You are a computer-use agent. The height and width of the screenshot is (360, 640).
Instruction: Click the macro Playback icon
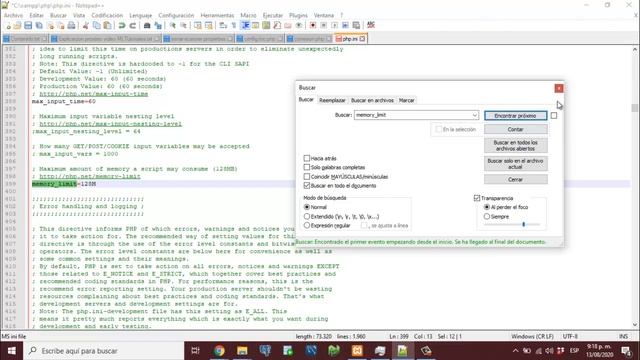pos(334,25)
